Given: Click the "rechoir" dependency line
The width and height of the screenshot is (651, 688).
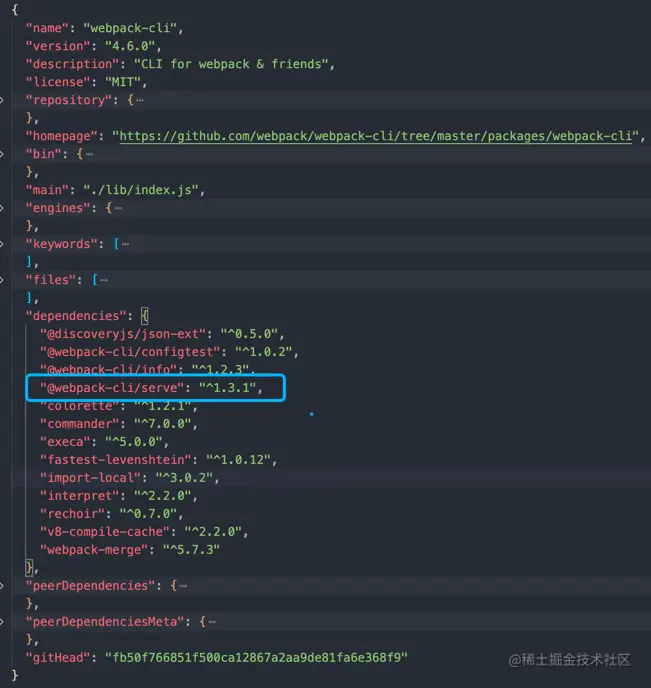Looking at the screenshot, I should point(111,514).
